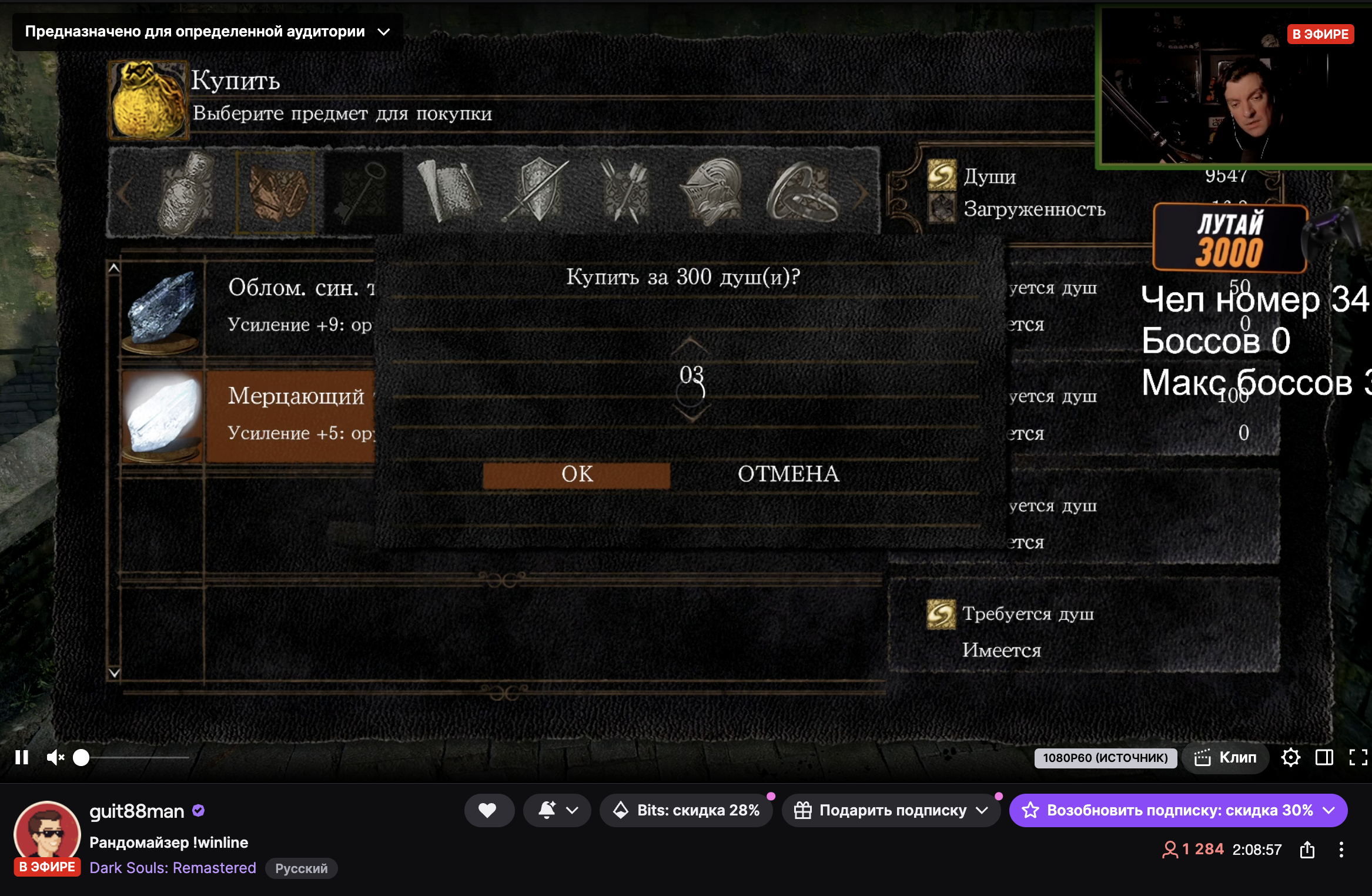The width and height of the screenshot is (1372, 896).
Task: Toggle theater mode icon
Action: 1324,757
